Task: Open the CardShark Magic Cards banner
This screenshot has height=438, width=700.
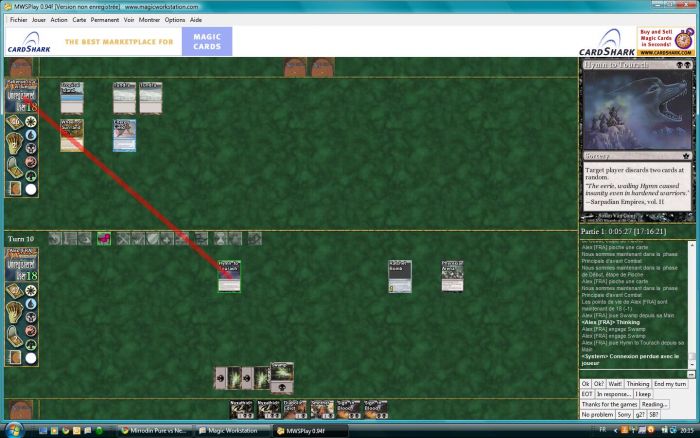Action: (x=119, y=42)
